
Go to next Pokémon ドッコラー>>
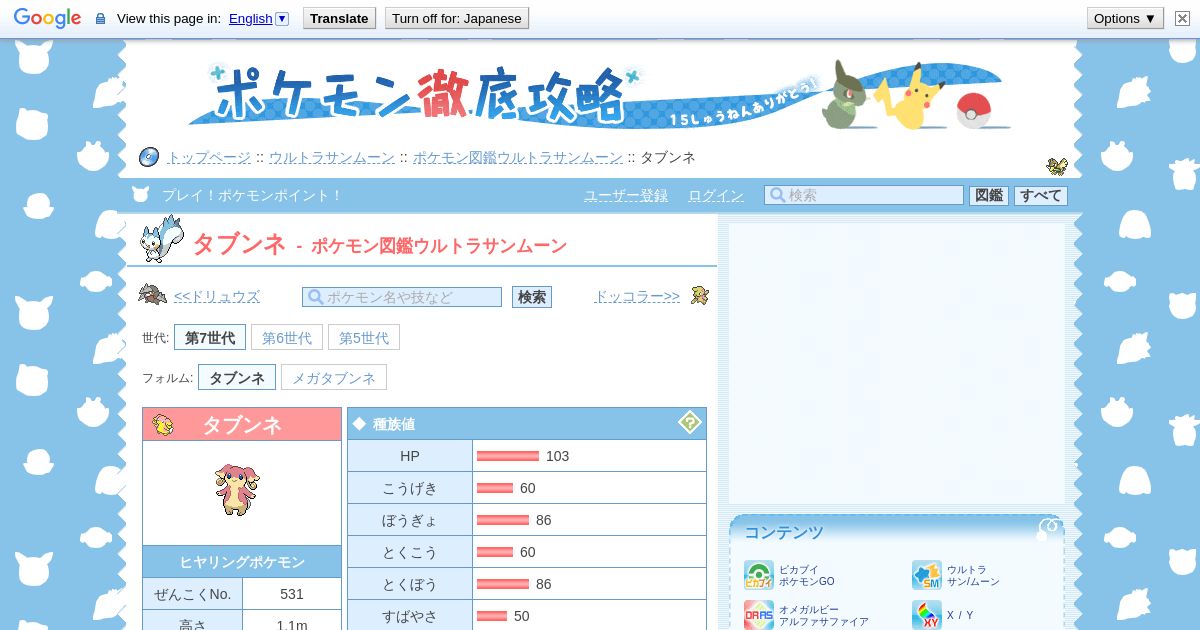(x=637, y=296)
